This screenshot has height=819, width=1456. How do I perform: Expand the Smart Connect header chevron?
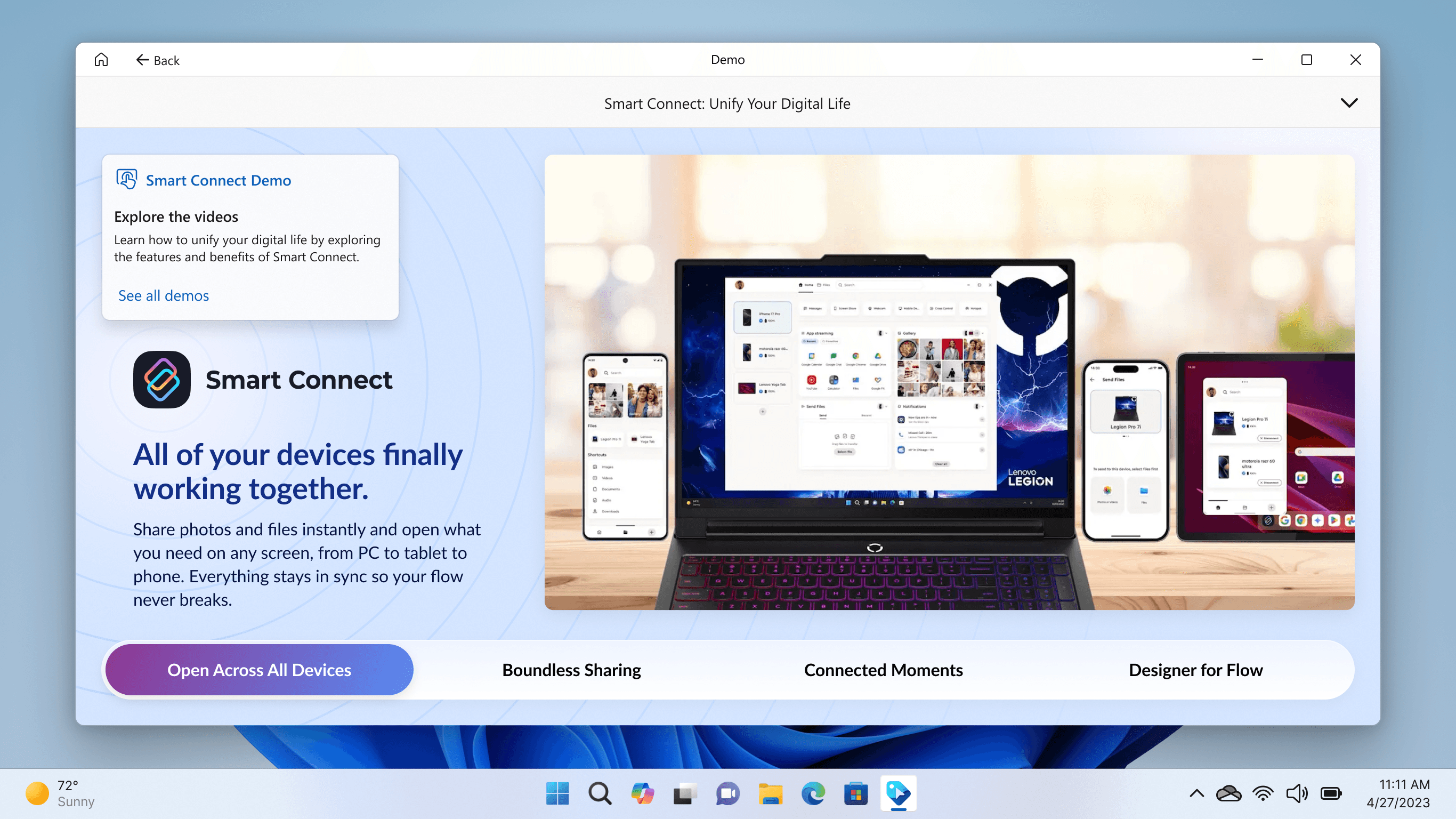coord(1349,102)
